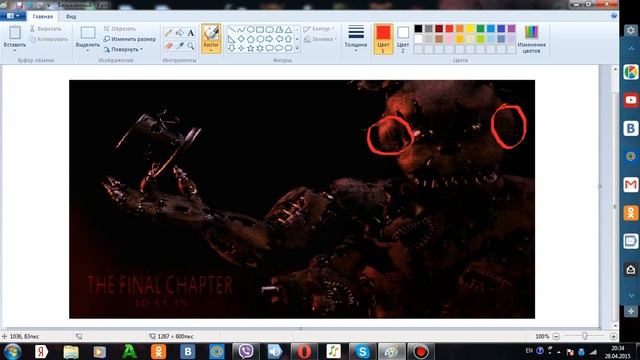Select the Color picker eyedropper tool
The height and width of the screenshot is (360, 640).
tap(180, 46)
